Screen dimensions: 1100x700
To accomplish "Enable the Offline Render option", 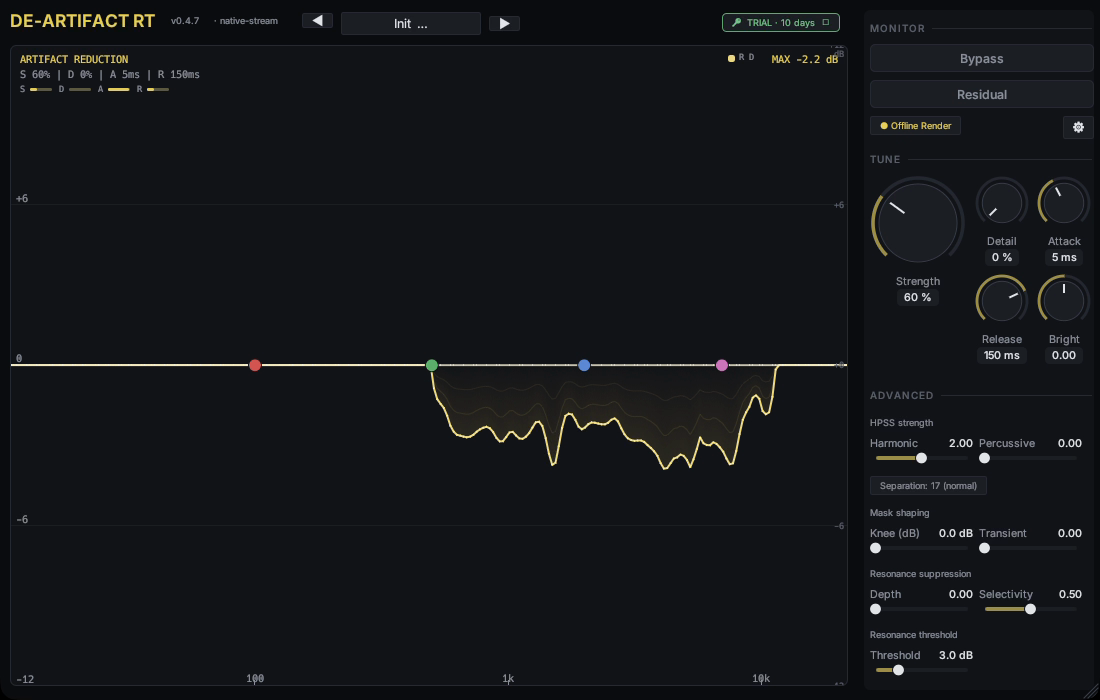I will tap(915, 126).
